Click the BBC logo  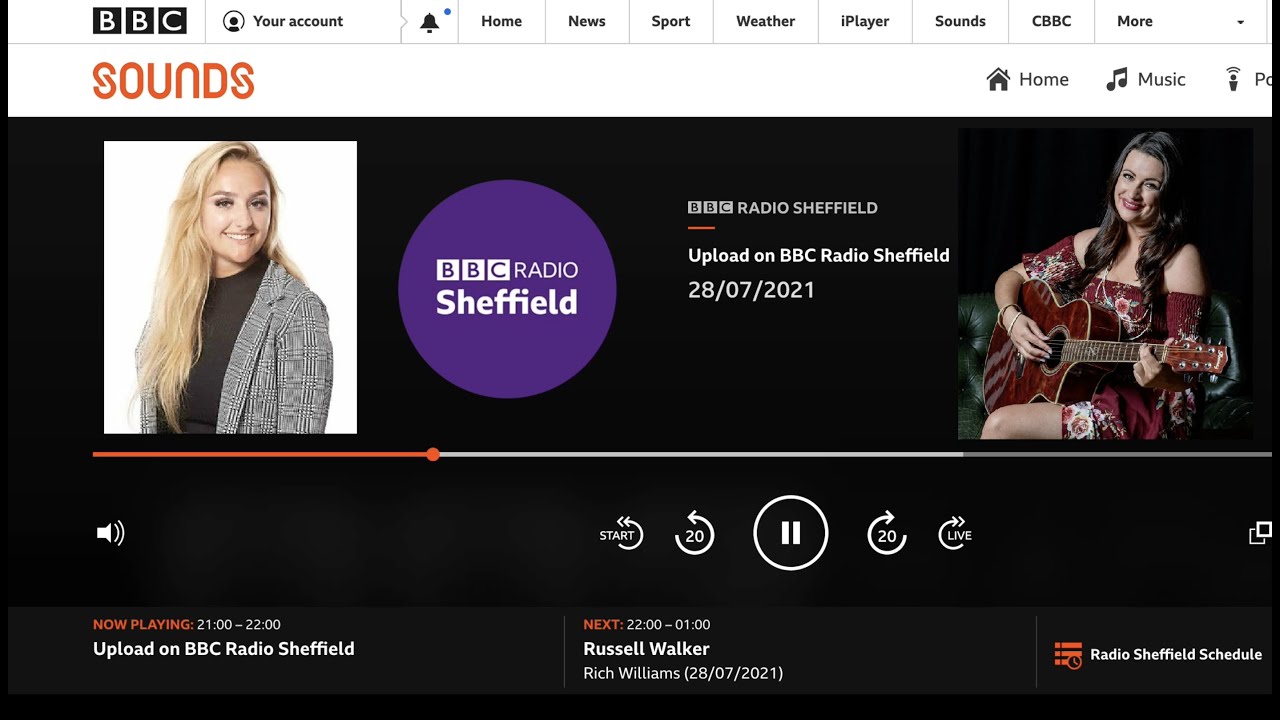click(x=140, y=21)
